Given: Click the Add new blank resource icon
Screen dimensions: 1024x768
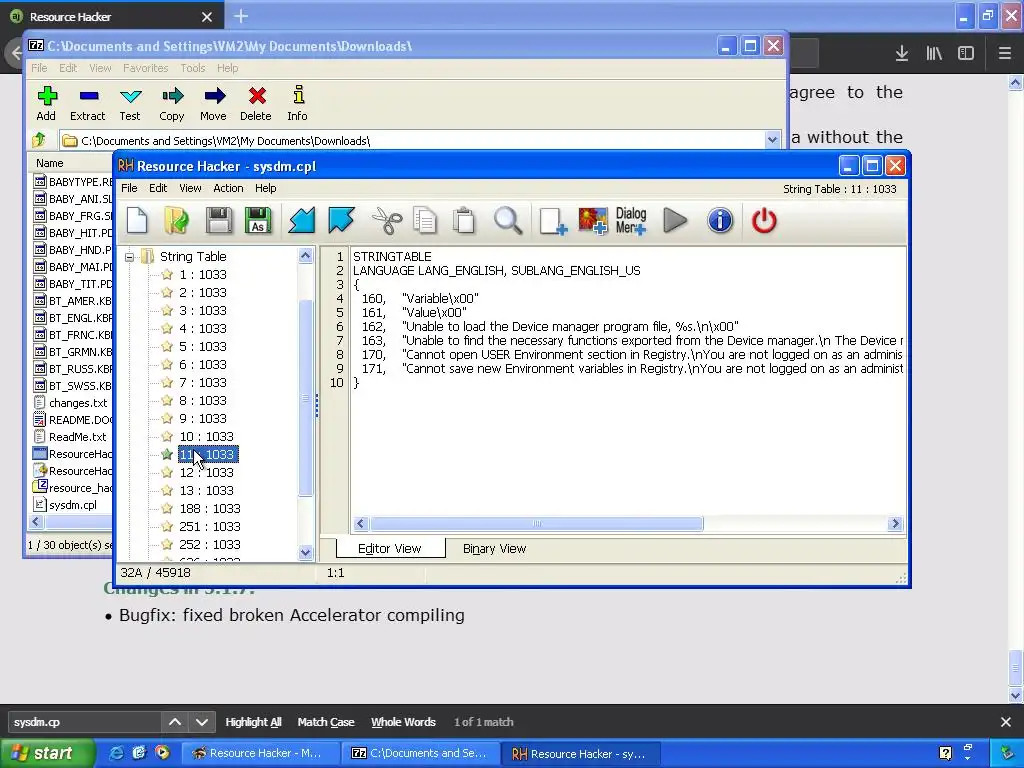Looking at the screenshot, I should pos(552,221).
